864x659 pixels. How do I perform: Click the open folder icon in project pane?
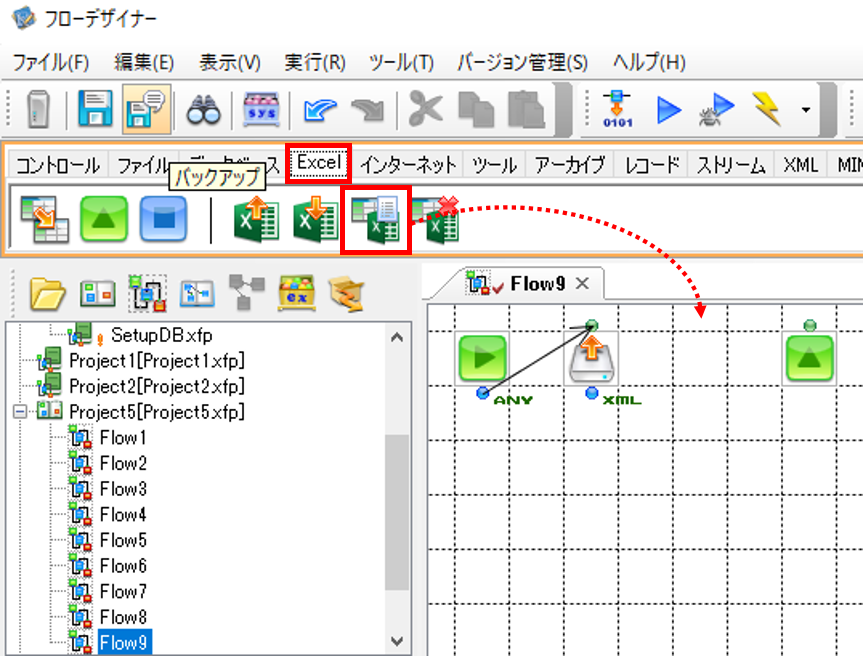click(47, 293)
